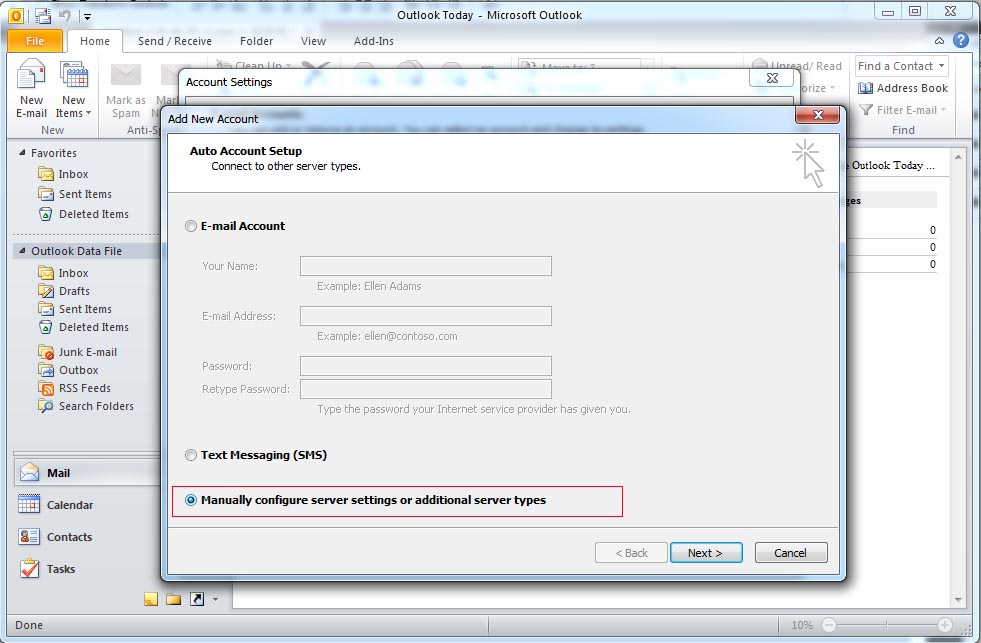Expand the New Items dropdown
Image resolution: width=981 pixels, height=643 pixels.
point(74,113)
